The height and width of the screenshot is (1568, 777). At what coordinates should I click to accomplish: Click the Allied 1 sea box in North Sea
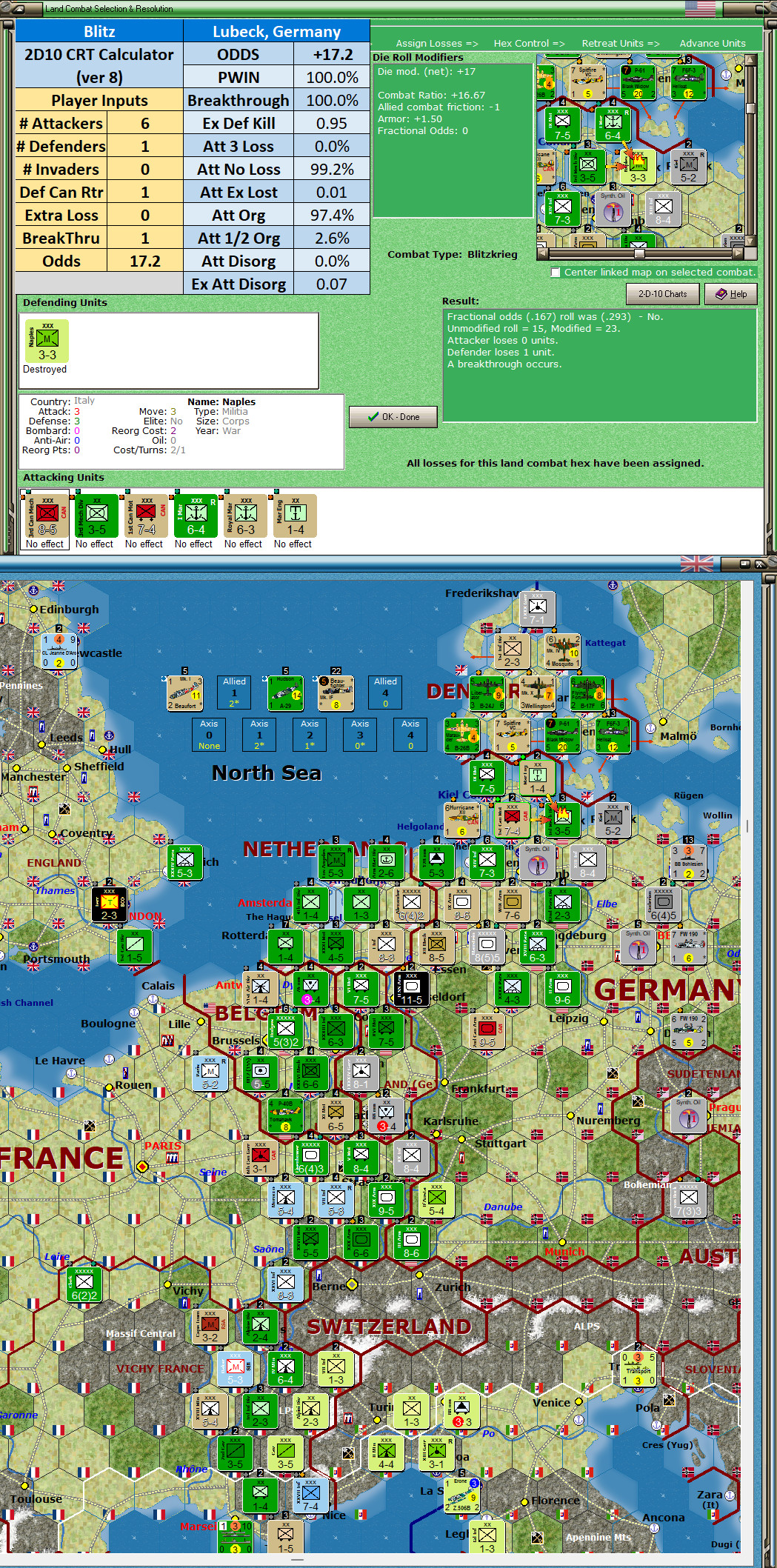(234, 692)
